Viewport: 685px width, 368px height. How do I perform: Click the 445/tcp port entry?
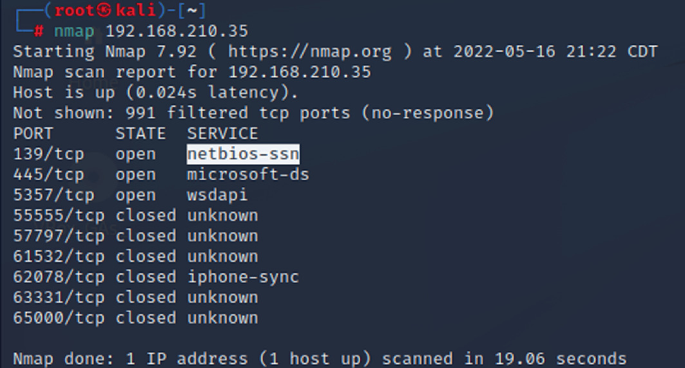tap(48, 174)
